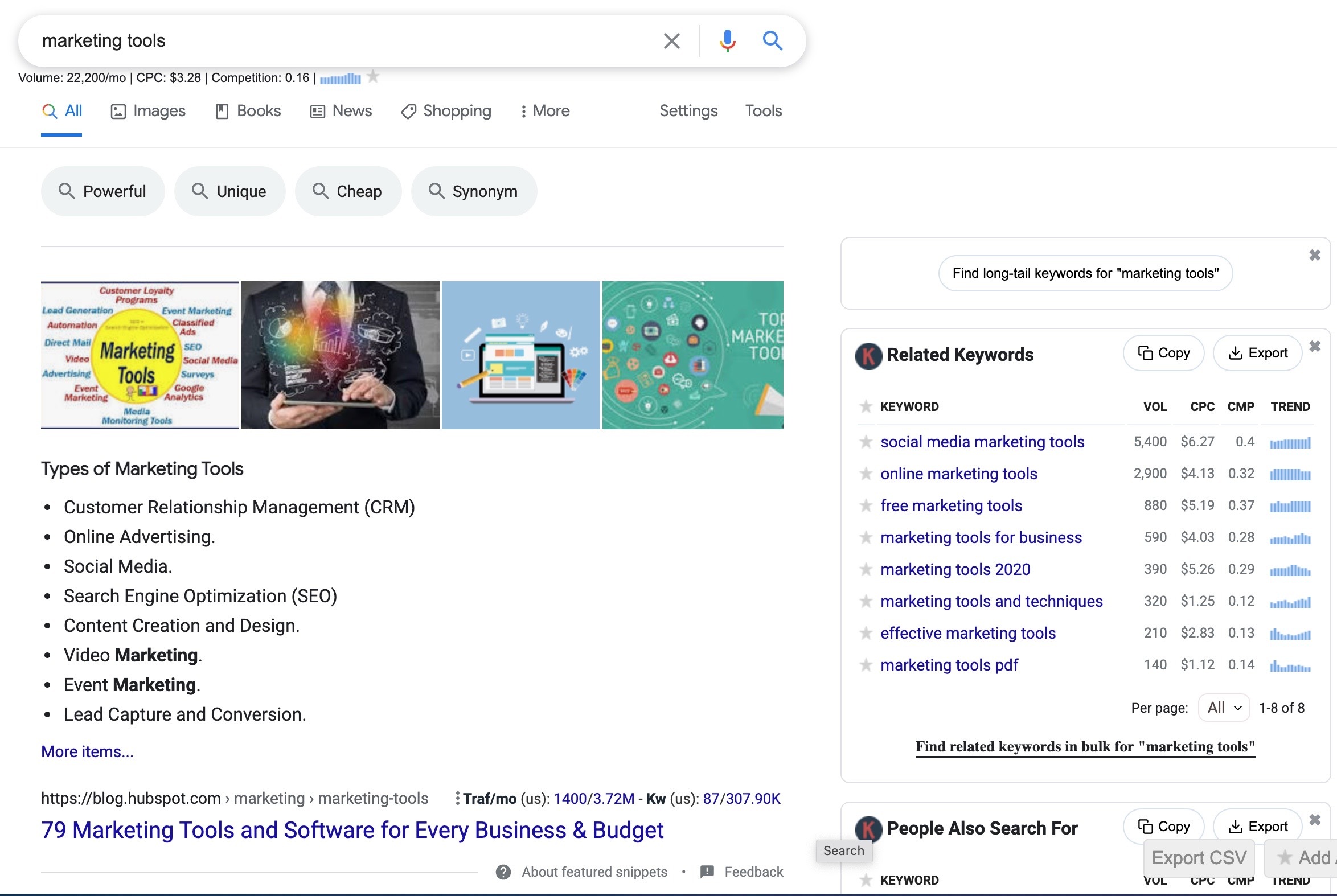This screenshot has width=1337, height=896.
Task: Open the yellow Marketing Tools circle thumbnail
Action: point(140,355)
